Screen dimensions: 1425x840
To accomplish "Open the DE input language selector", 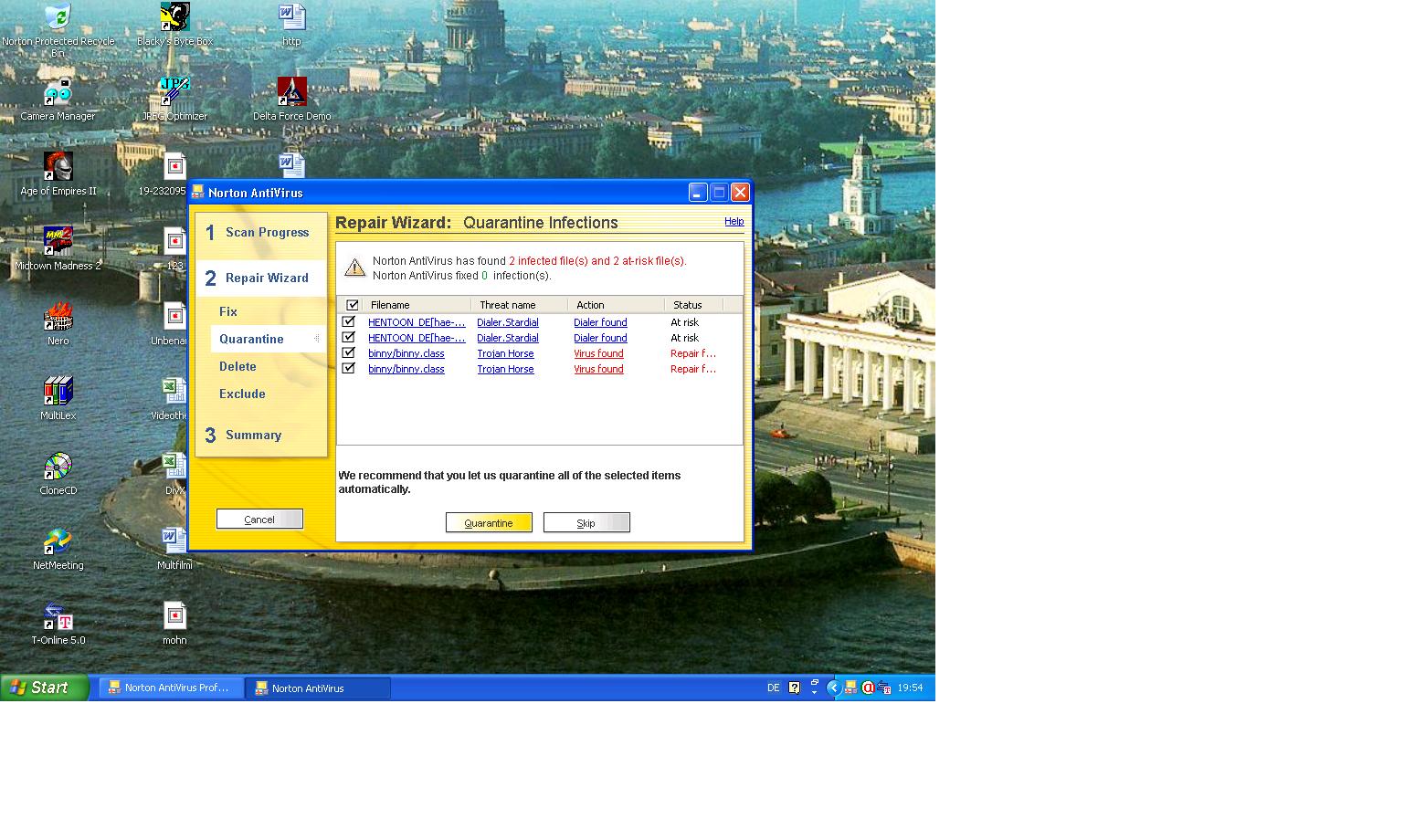I will point(773,688).
